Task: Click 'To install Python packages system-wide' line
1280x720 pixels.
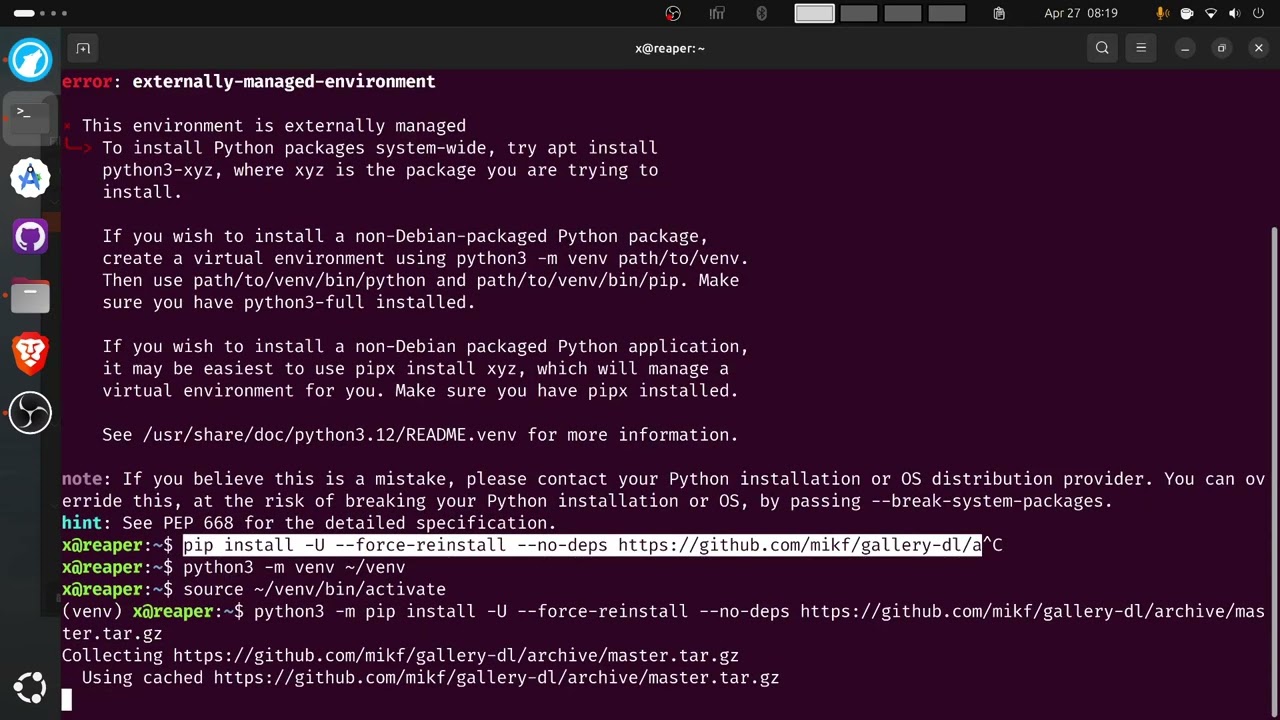Action: (380, 148)
